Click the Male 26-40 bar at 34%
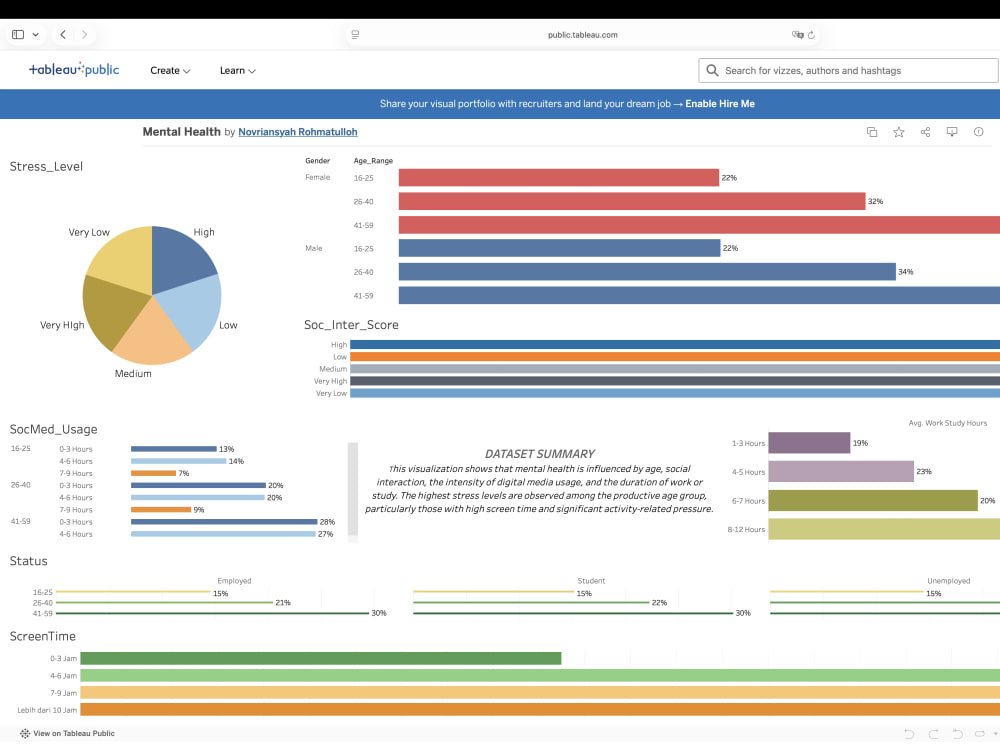 647,272
